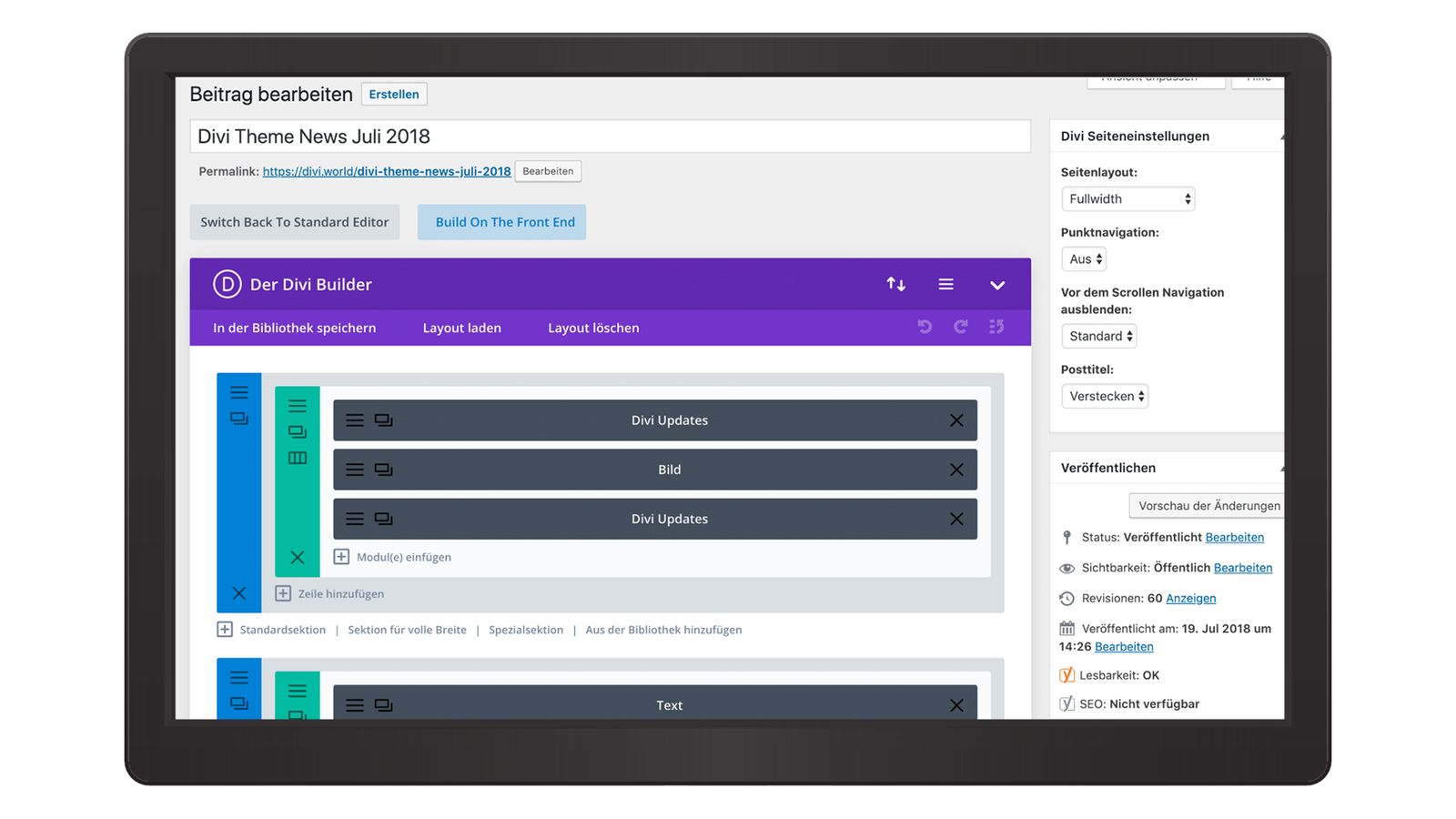
Task: Edit Status via Bearbeiten link
Action: [x=1234, y=537]
